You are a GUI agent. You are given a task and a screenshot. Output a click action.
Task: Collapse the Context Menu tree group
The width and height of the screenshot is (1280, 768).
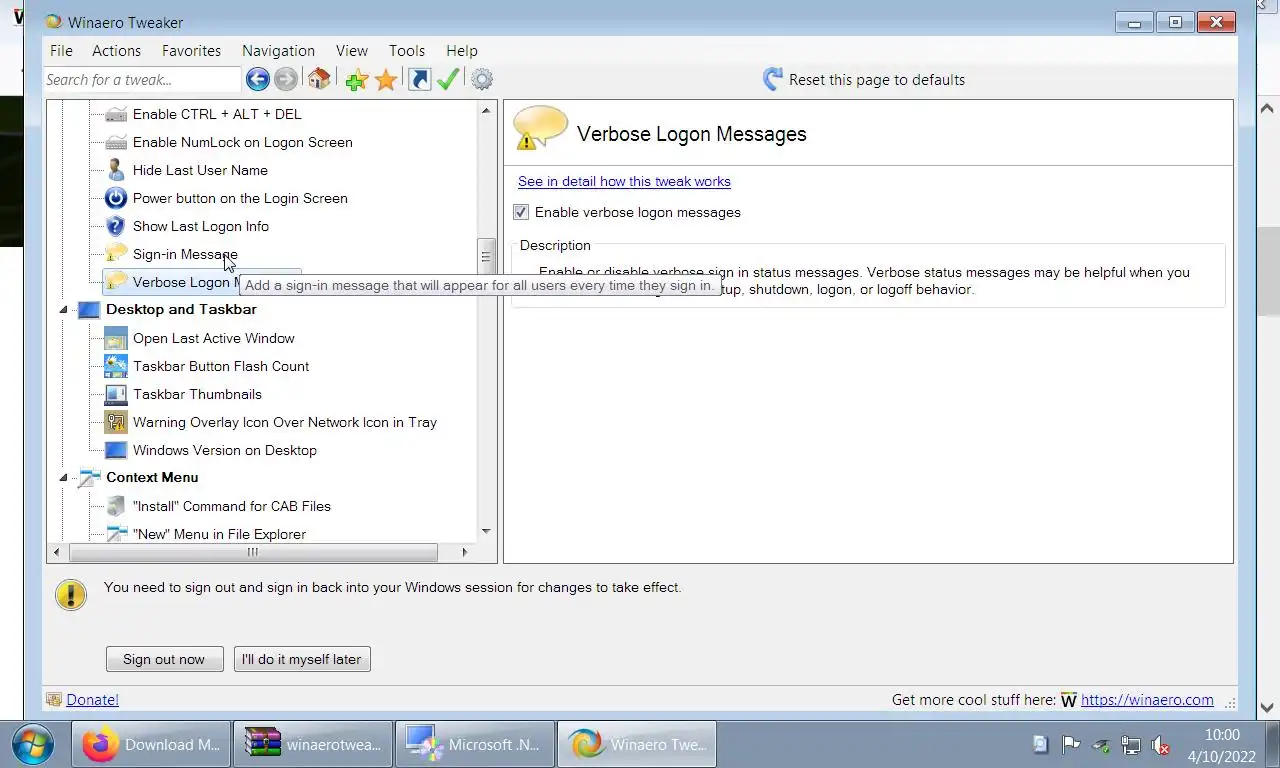click(x=63, y=478)
